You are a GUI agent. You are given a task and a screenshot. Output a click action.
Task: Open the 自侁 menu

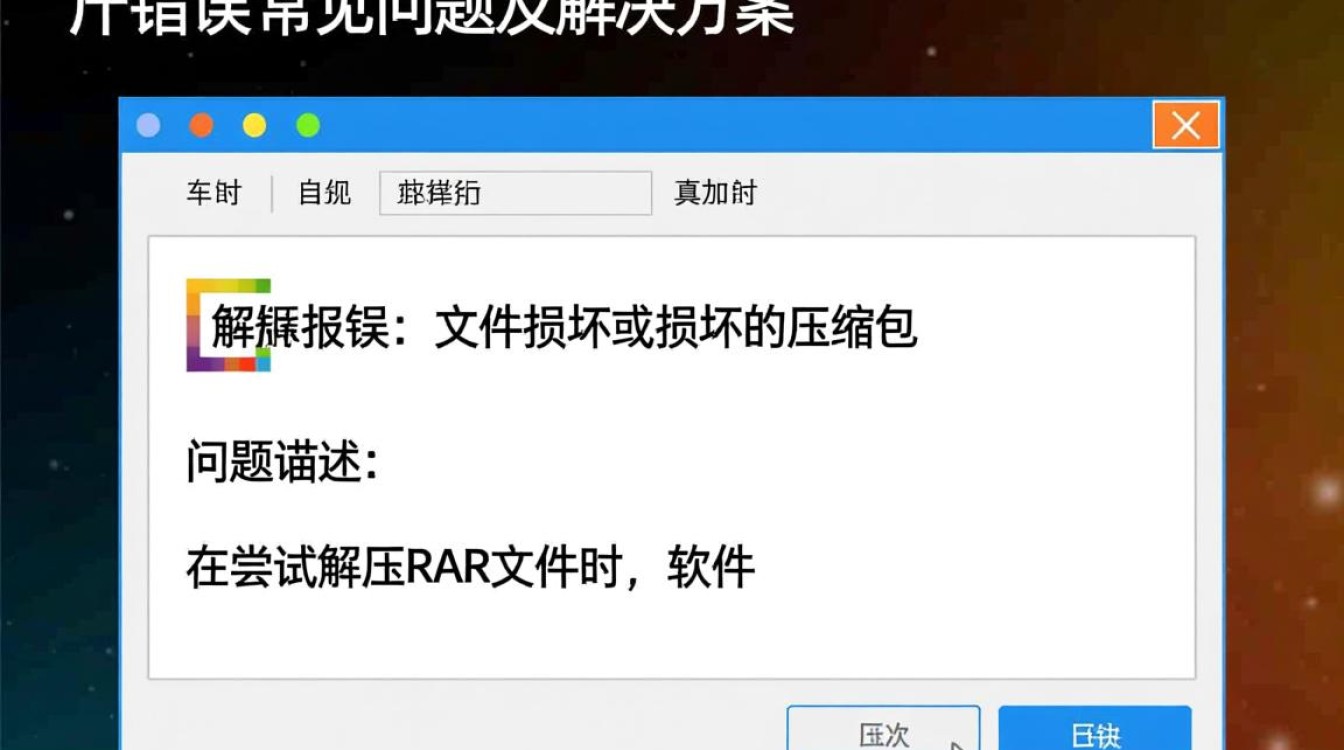click(321, 194)
